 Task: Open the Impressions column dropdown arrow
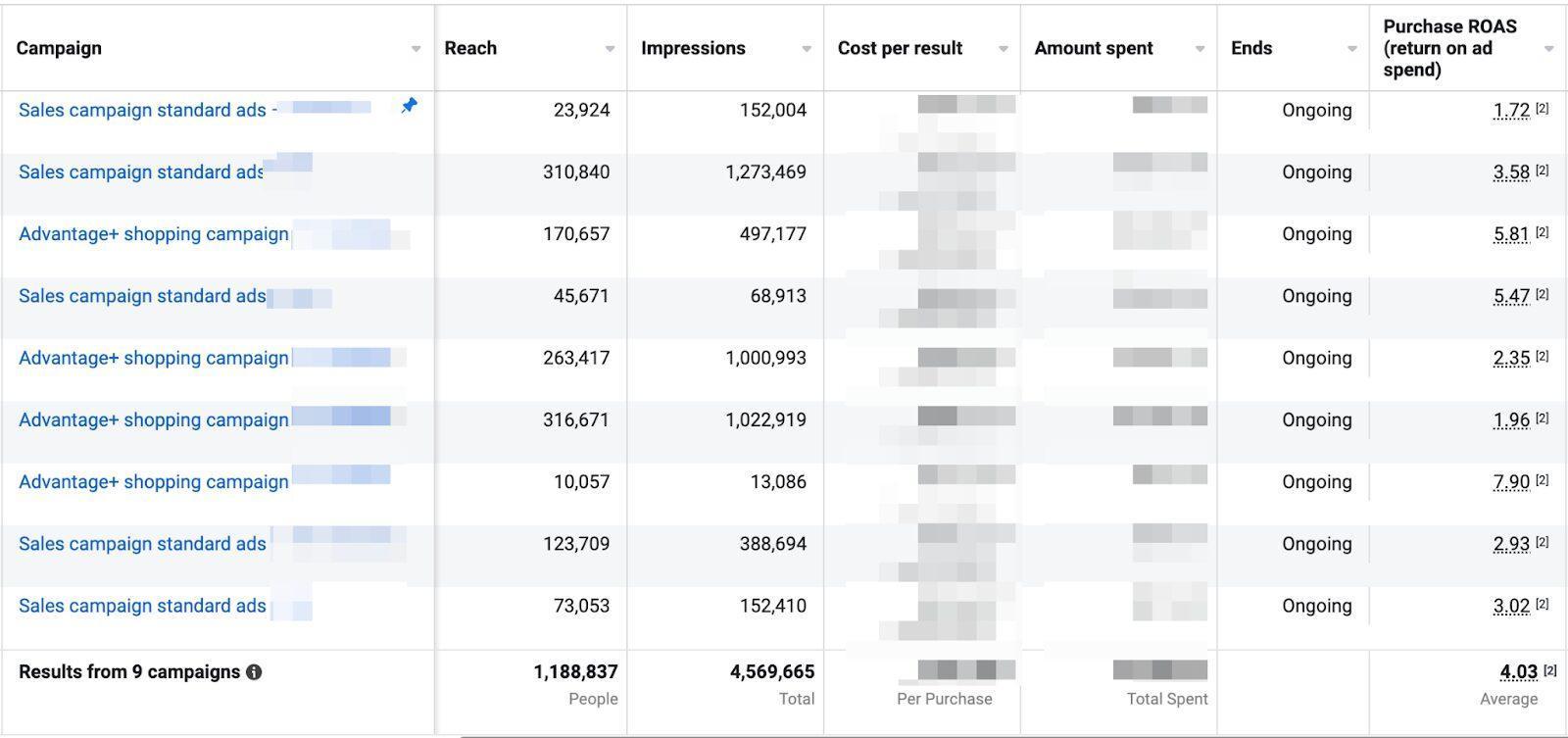pyautogui.click(x=807, y=49)
